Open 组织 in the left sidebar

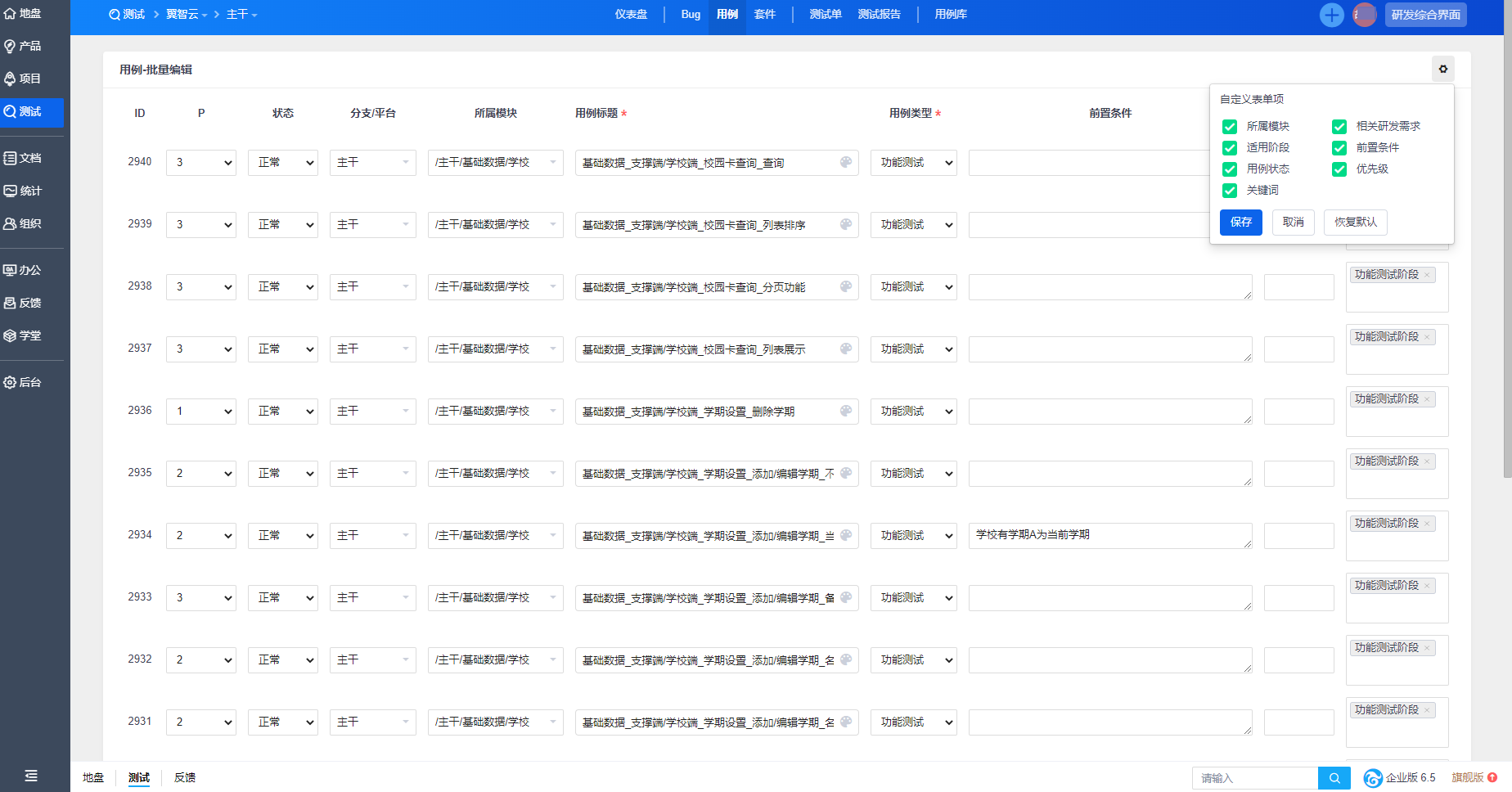[x=23, y=223]
